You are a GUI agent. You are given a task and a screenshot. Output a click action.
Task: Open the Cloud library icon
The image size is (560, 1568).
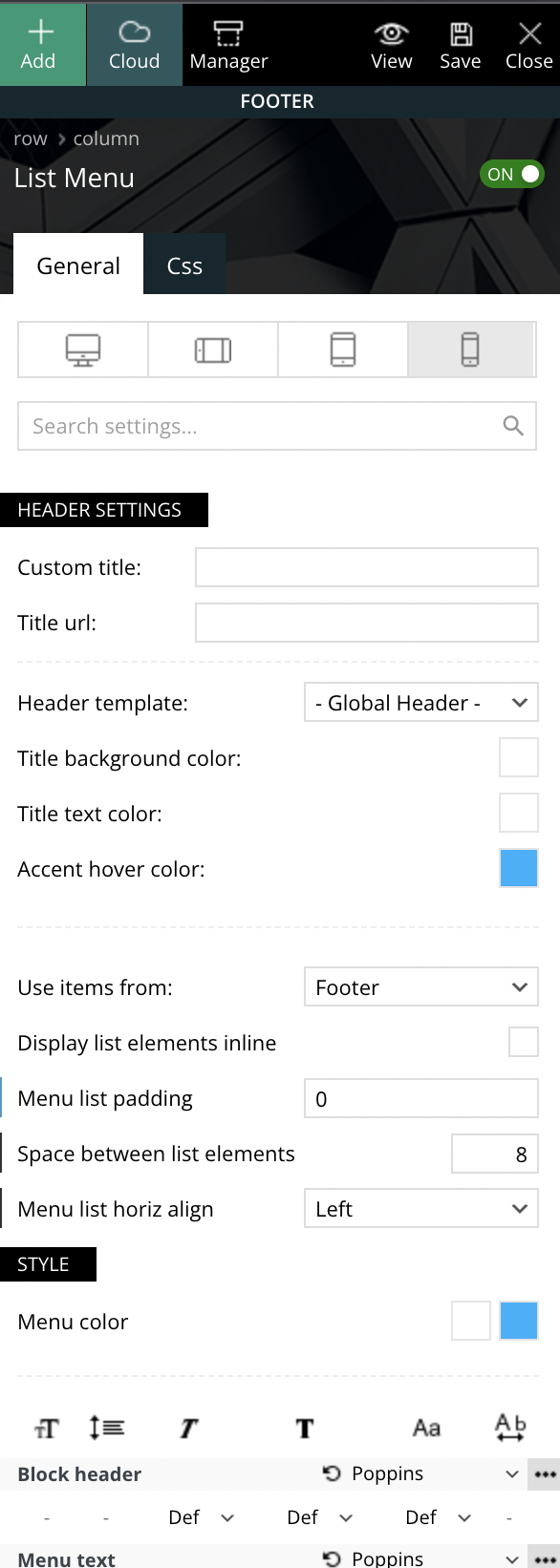tap(134, 32)
